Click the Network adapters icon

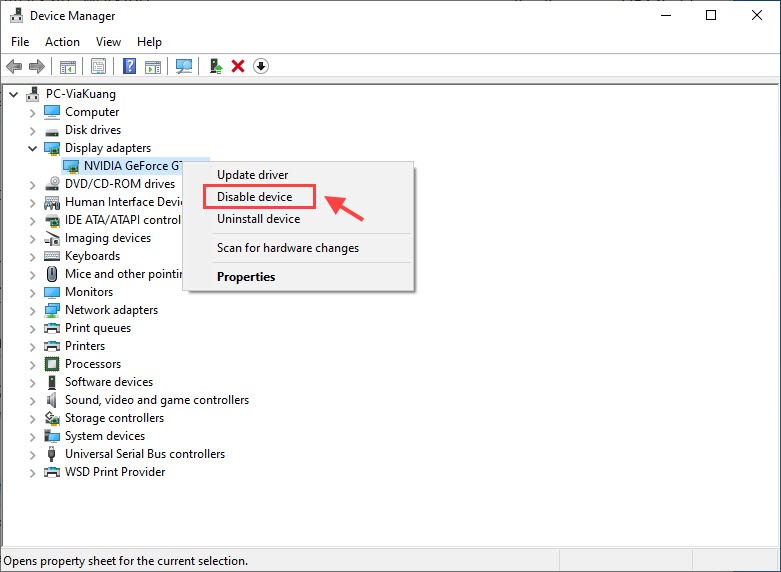click(x=52, y=310)
